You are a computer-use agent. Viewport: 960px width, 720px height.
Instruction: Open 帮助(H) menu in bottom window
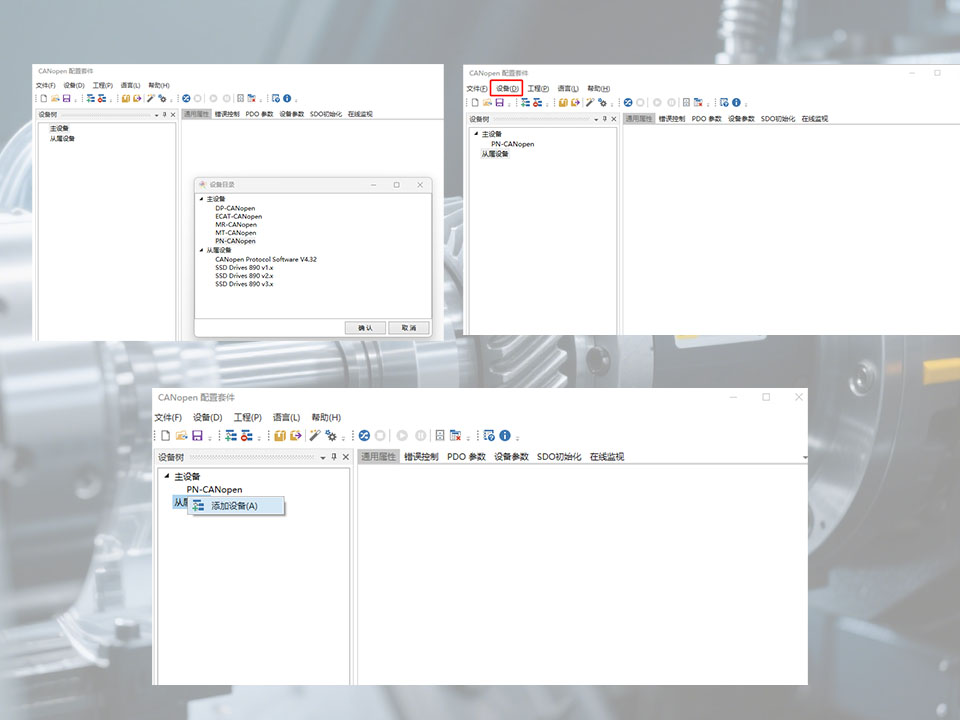coord(326,417)
